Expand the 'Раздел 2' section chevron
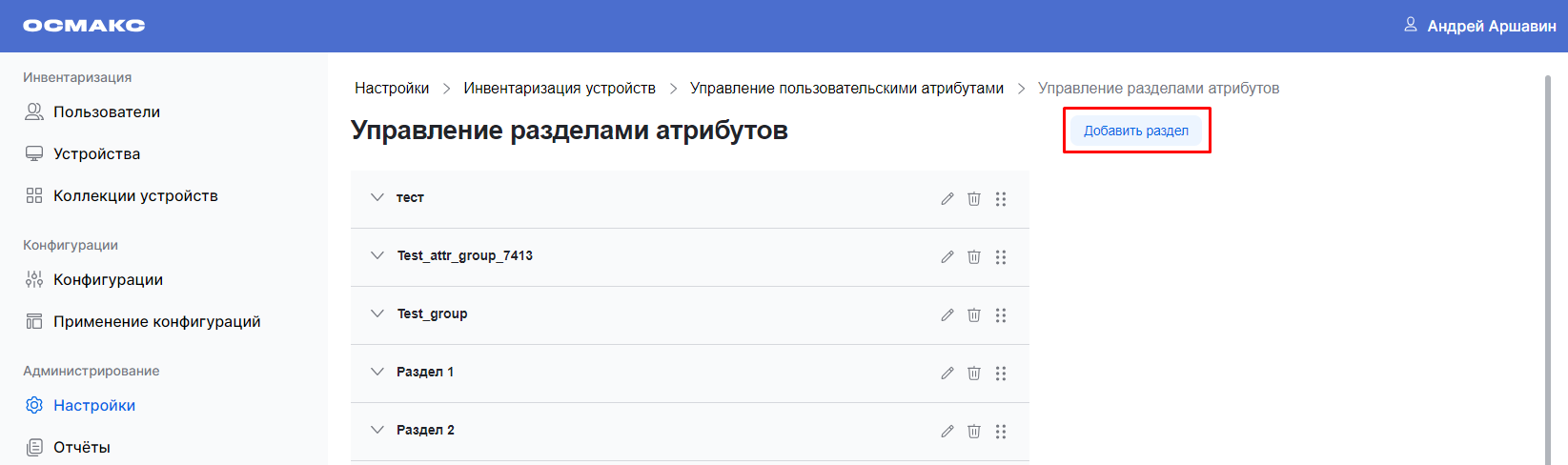The width and height of the screenshot is (1568, 465). (x=377, y=430)
